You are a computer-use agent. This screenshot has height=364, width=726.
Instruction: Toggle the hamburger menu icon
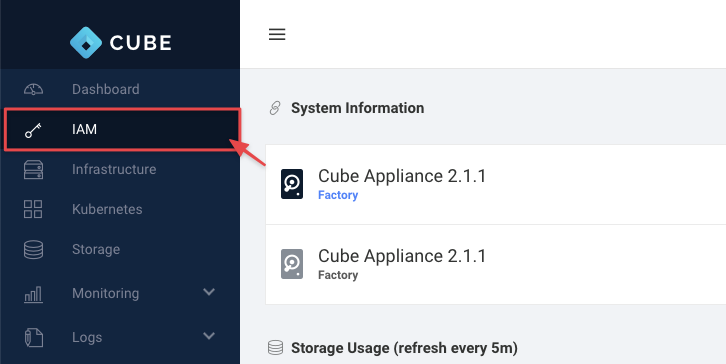[x=277, y=34]
